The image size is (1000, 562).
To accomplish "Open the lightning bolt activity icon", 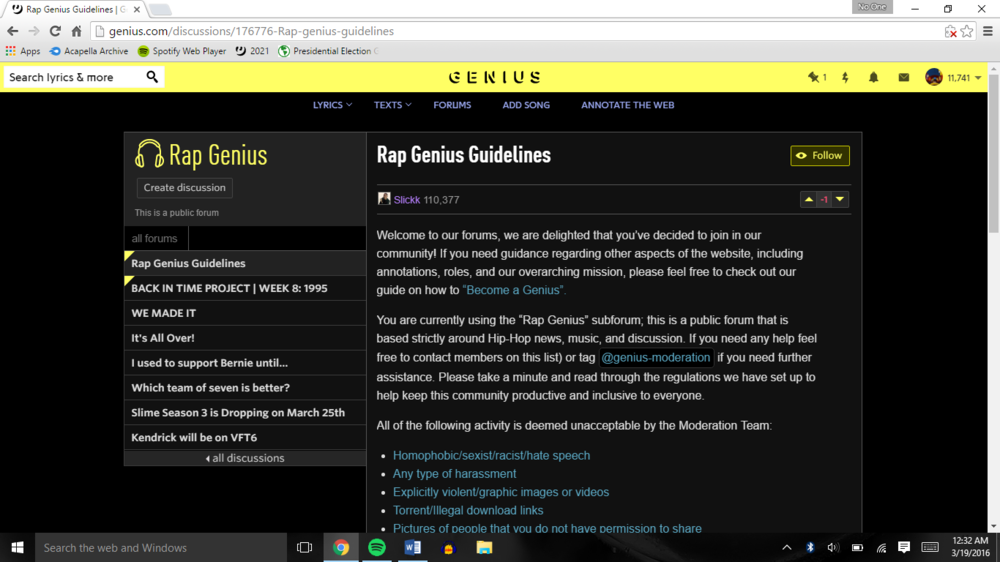I will 845,77.
